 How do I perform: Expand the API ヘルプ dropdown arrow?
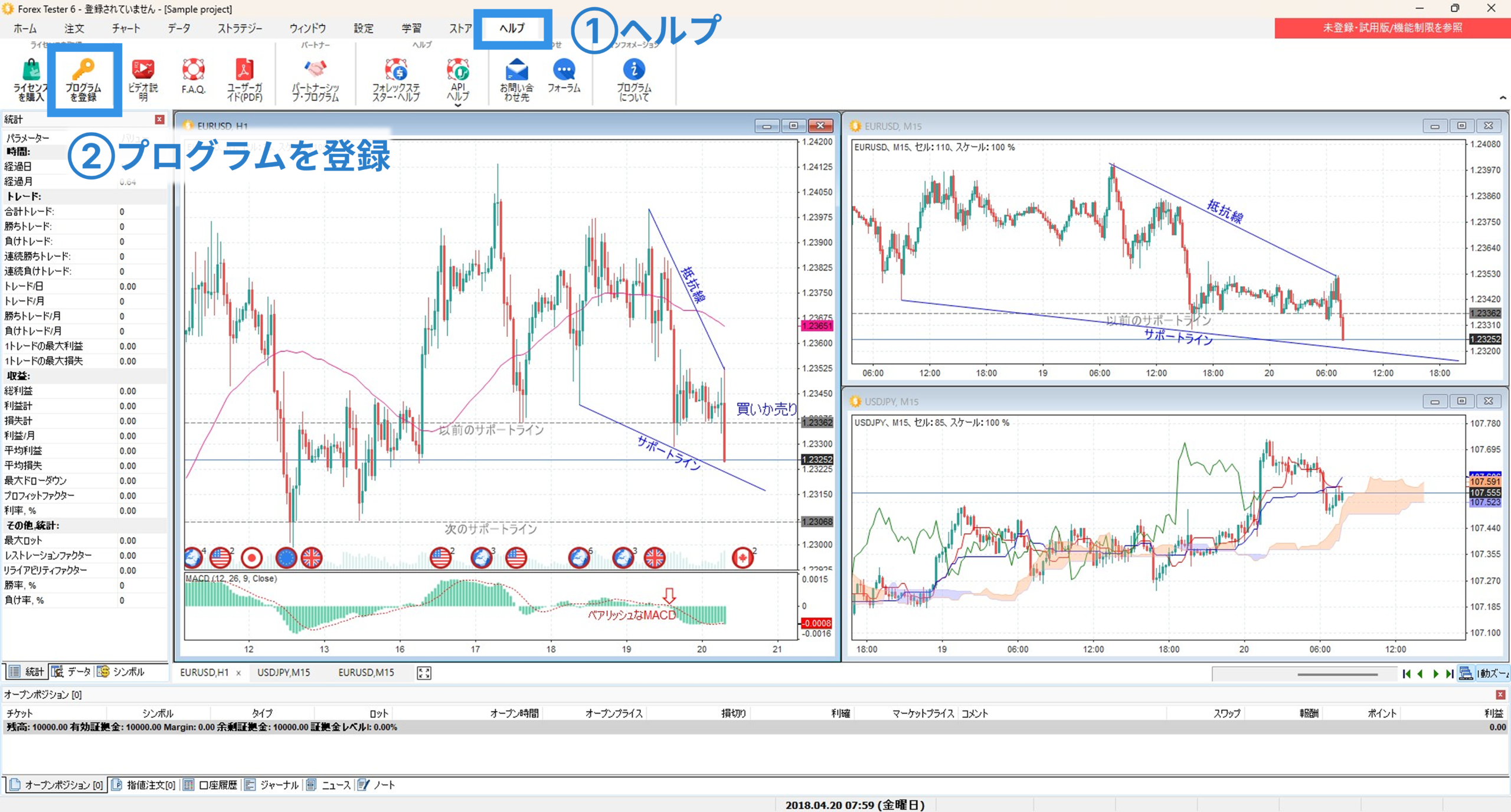click(x=457, y=106)
